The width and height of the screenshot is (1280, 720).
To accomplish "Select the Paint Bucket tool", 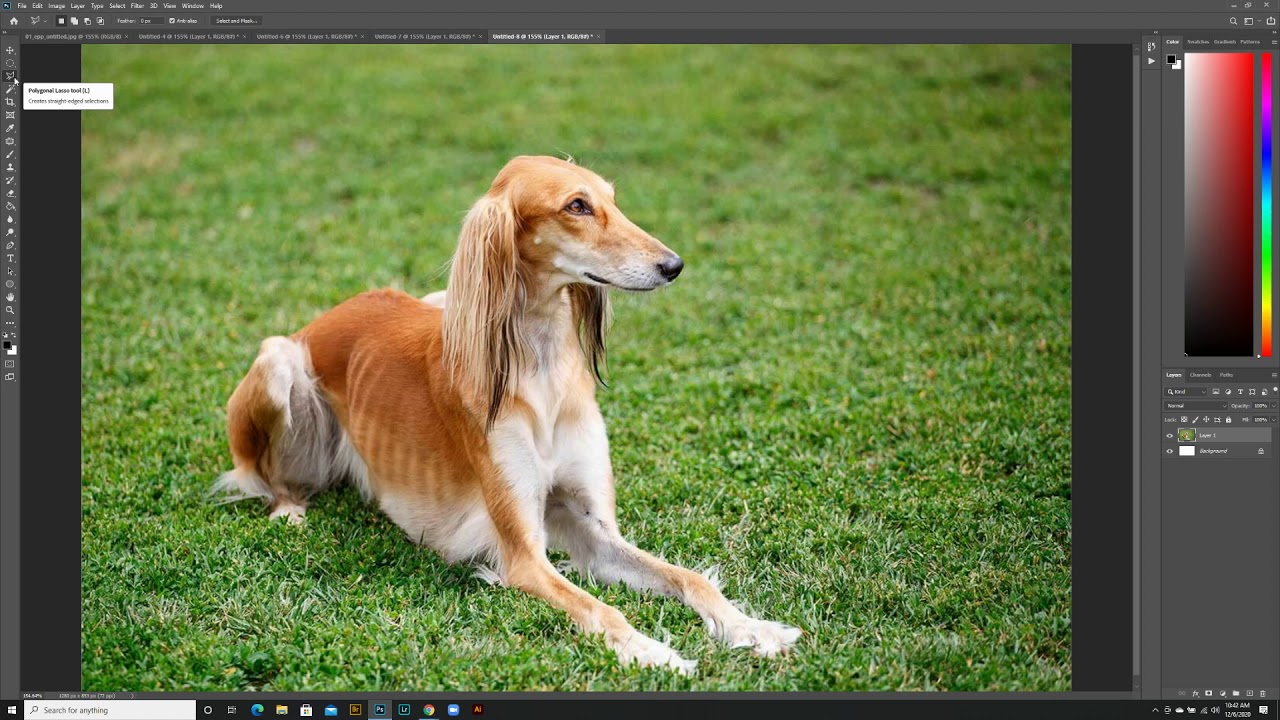I will (10, 206).
